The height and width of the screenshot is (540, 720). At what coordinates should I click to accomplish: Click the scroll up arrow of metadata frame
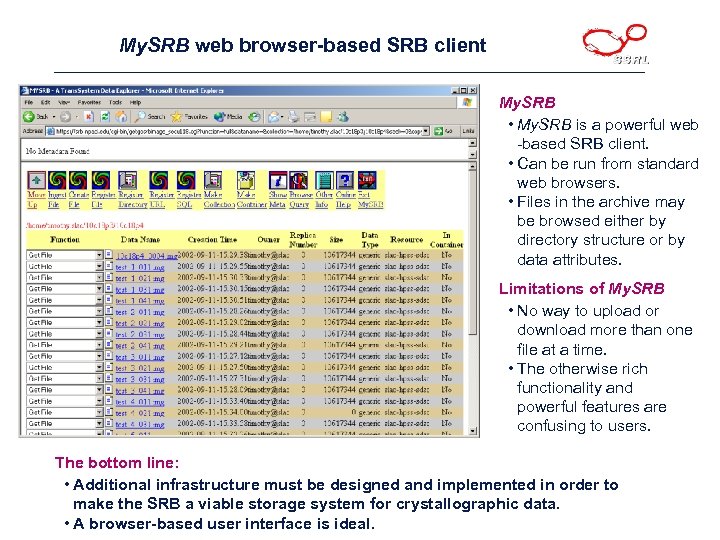click(472, 143)
